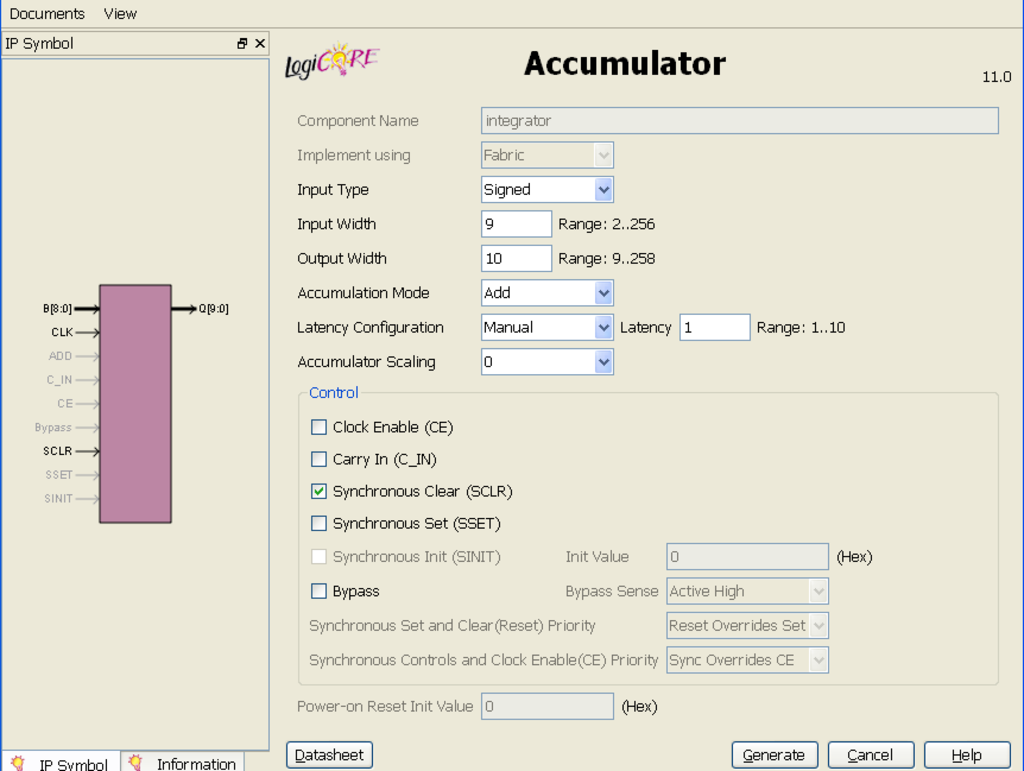
Task: Open the Documents menu
Action: pyautogui.click(x=47, y=14)
